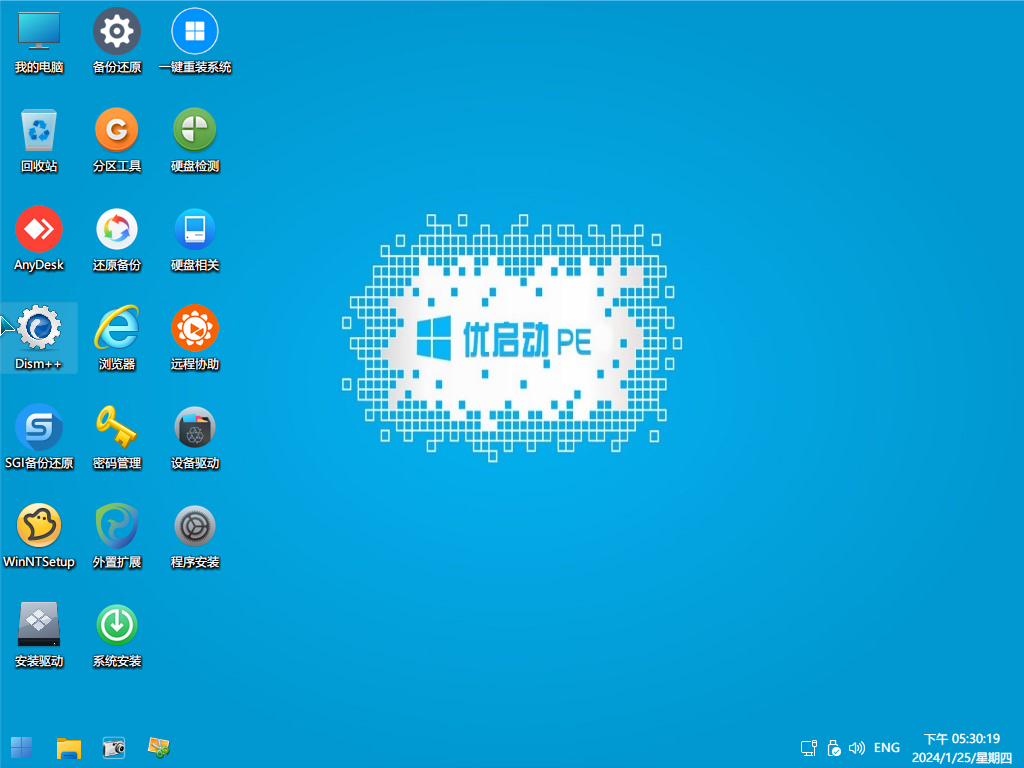Launch taskbar camera screenshot tool
Image resolution: width=1024 pixels, height=768 pixels.
click(x=114, y=748)
